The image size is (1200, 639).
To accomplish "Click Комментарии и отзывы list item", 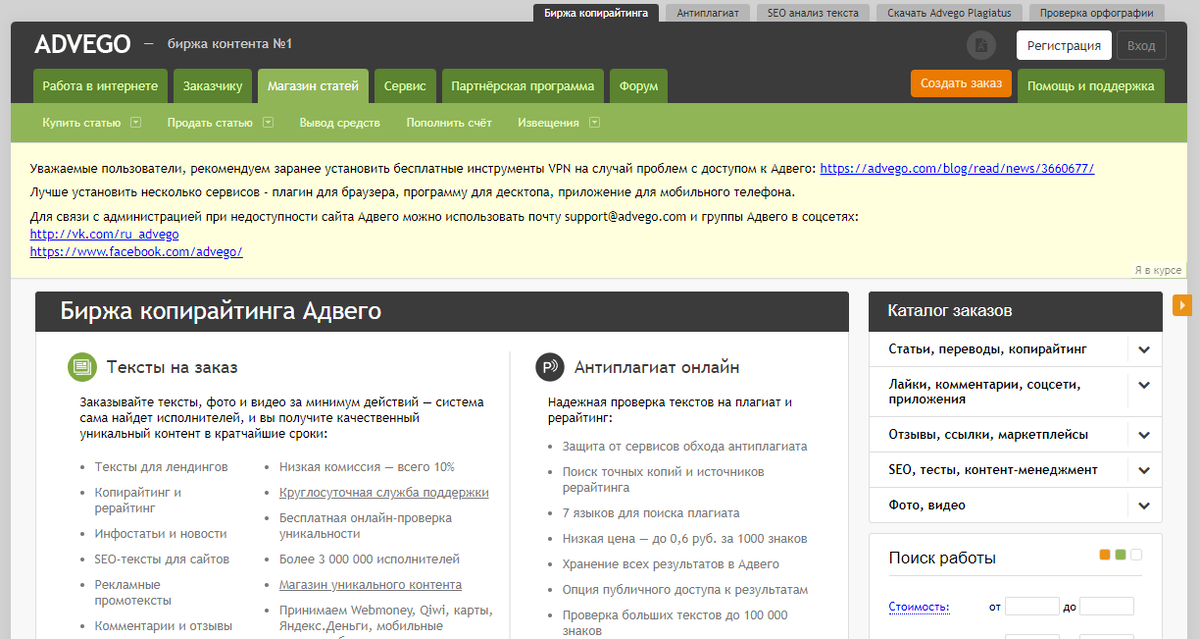I will click(x=163, y=626).
